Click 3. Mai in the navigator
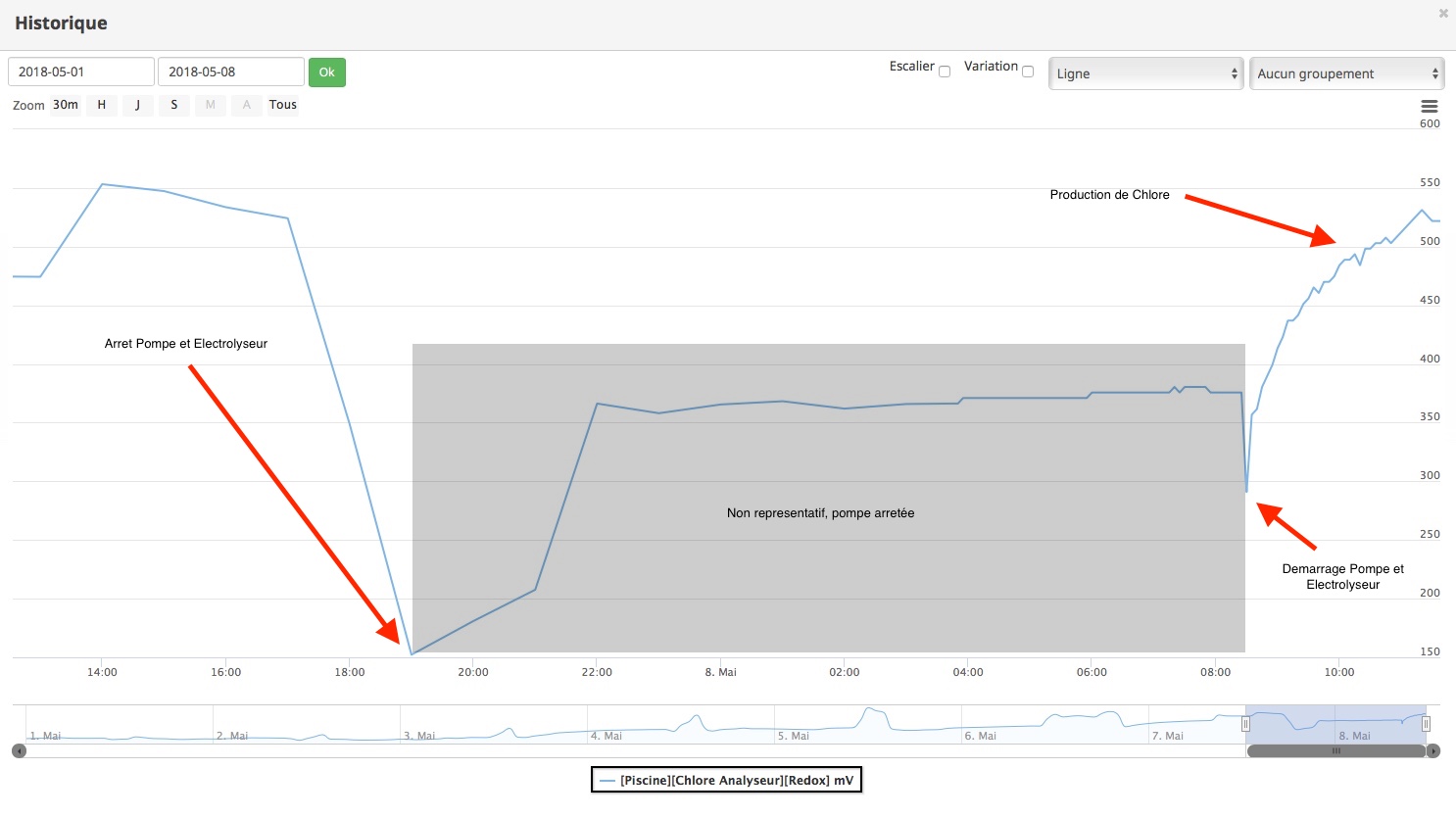 click(x=419, y=736)
